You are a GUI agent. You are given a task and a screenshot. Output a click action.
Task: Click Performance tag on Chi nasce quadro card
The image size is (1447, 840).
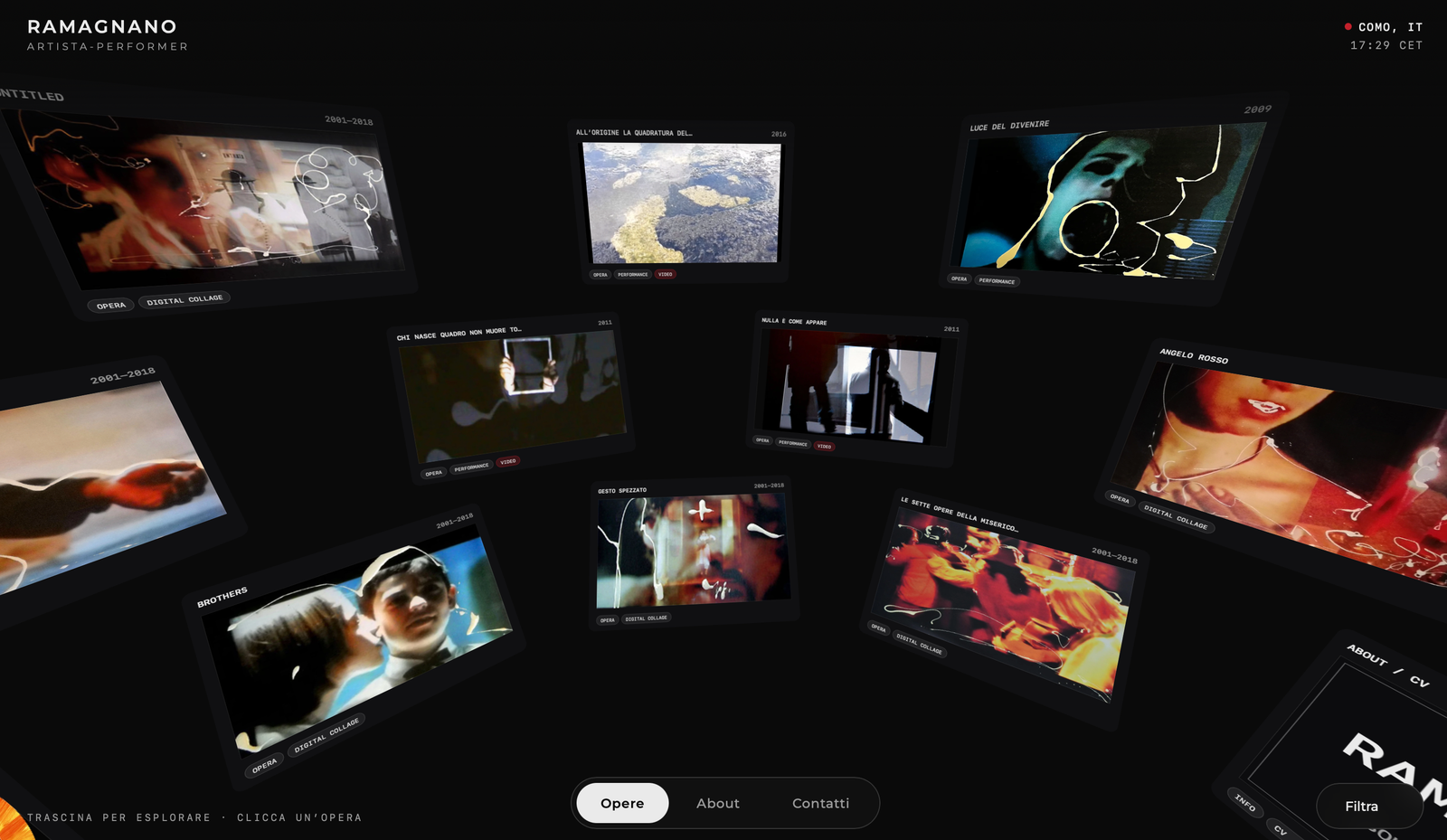(x=471, y=467)
